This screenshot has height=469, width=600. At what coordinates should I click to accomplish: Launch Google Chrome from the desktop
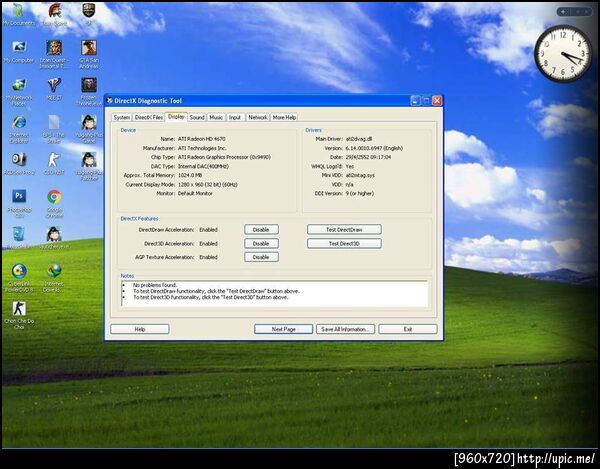(54, 203)
